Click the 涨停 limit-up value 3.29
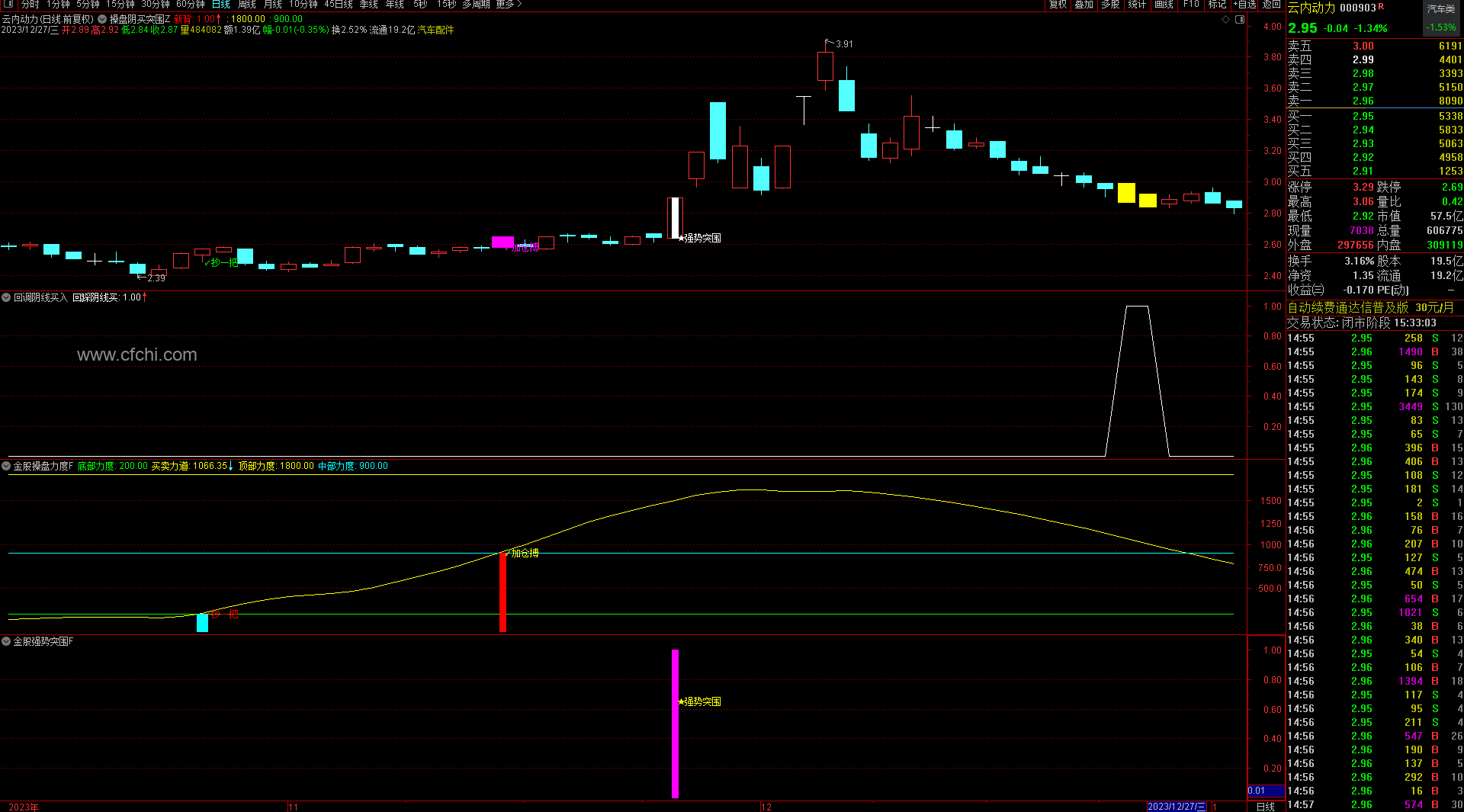The width and height of the screenshot is (1464, 812). 1363,187
